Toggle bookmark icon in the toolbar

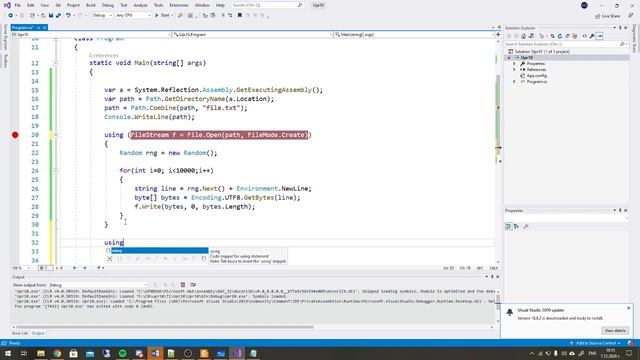tap(240, 16)
